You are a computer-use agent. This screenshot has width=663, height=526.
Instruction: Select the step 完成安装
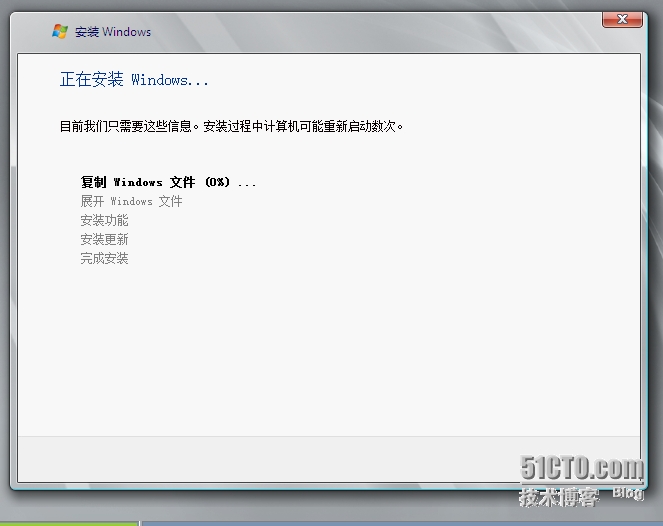(x=104, y=258)
